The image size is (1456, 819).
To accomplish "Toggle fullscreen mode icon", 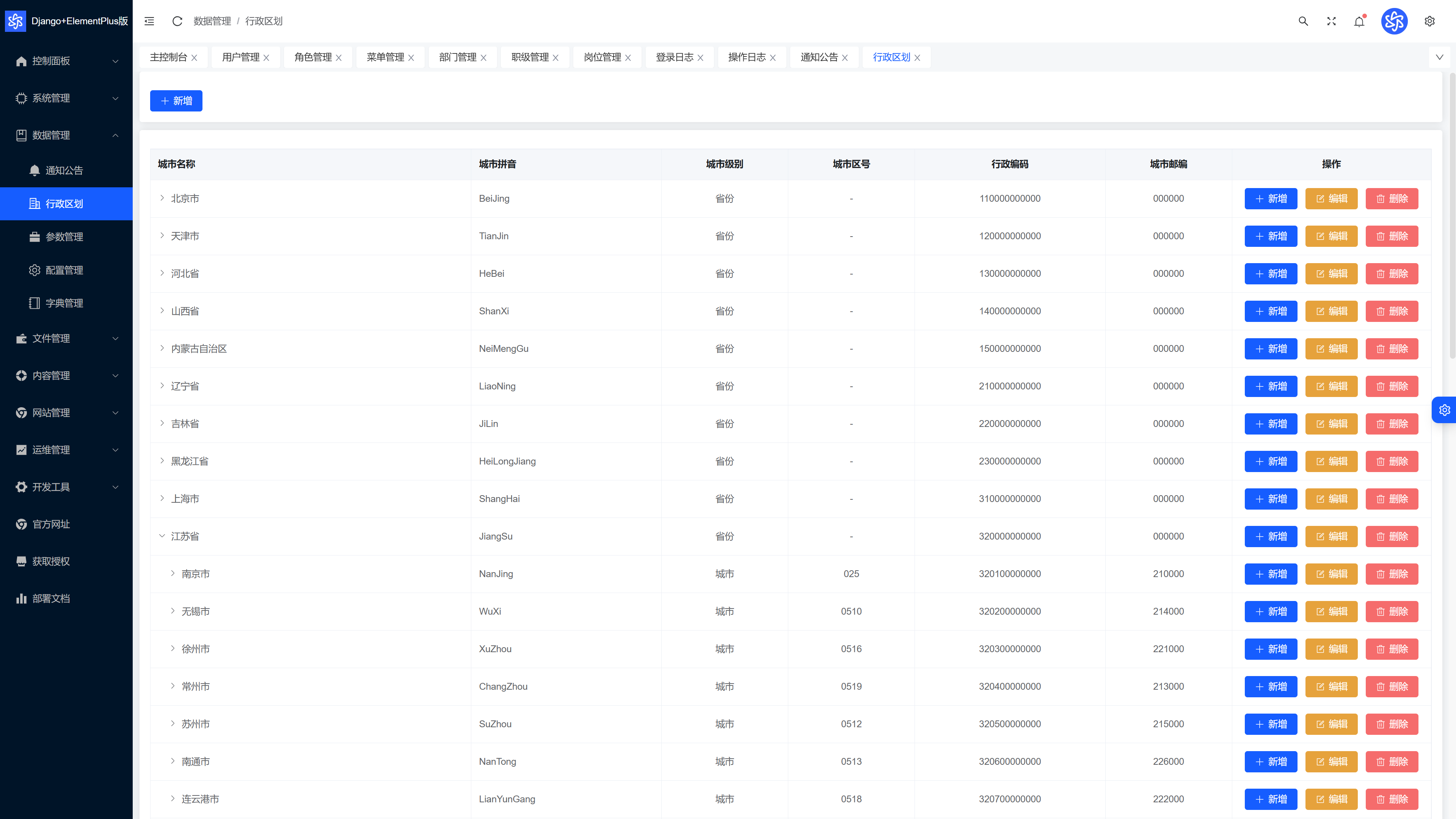I will [1331, 21].
